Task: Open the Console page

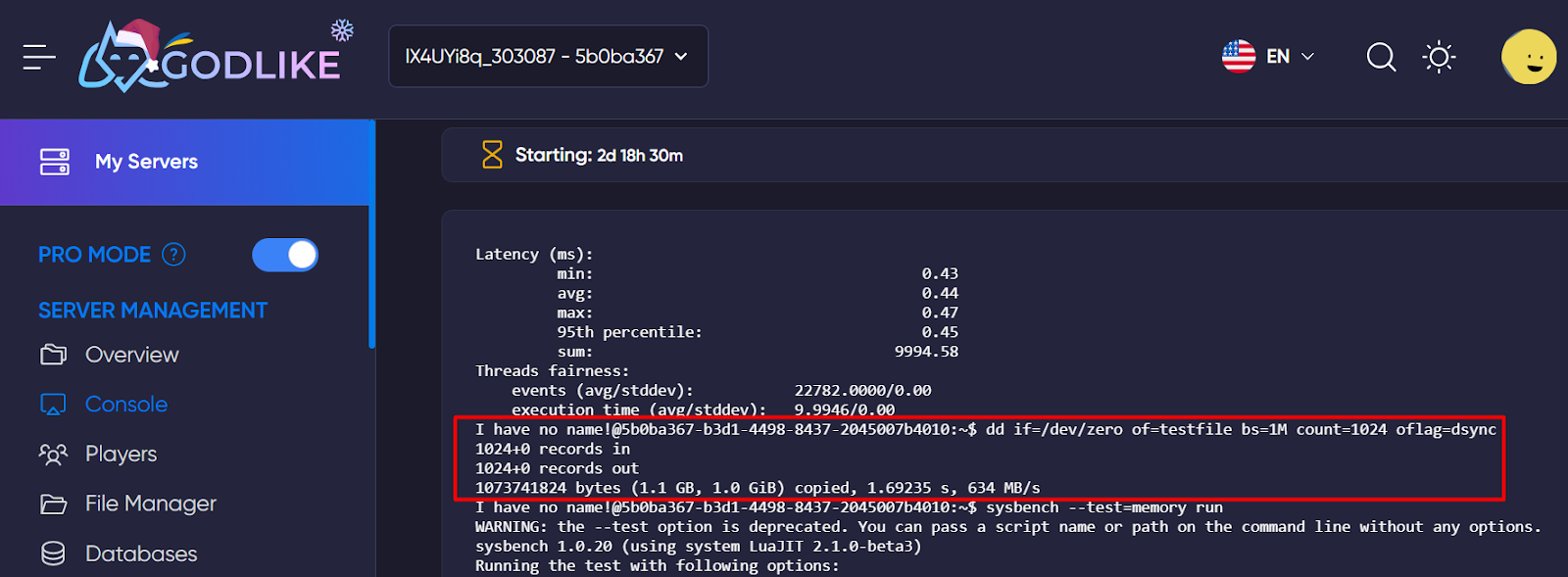Action: (125, 405)
